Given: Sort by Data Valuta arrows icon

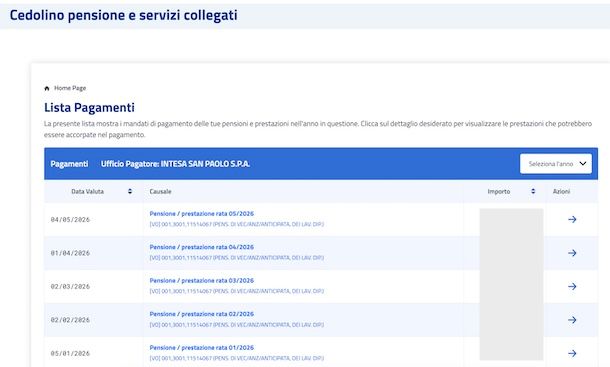Looking at the screenshot, I should tap(130, 191).
